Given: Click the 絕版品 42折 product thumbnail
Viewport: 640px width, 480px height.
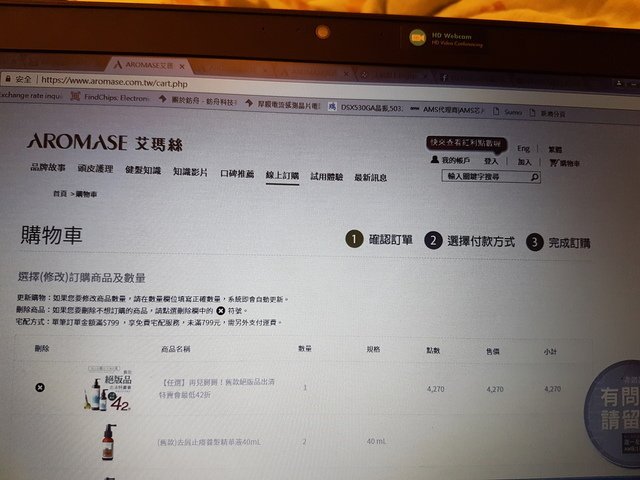Looking at the screenshot, I should (108, 389).
